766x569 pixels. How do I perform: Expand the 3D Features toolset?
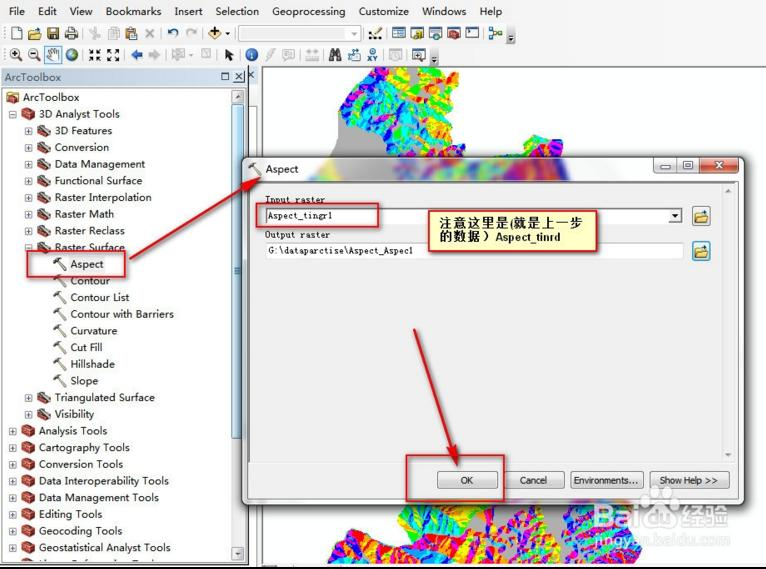coord(28,131)
